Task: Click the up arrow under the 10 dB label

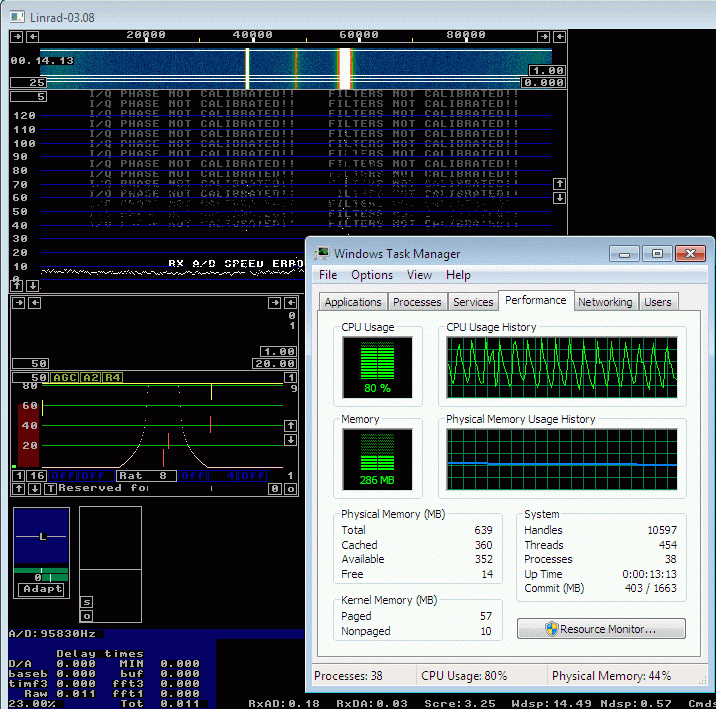Action: point(16,286)
